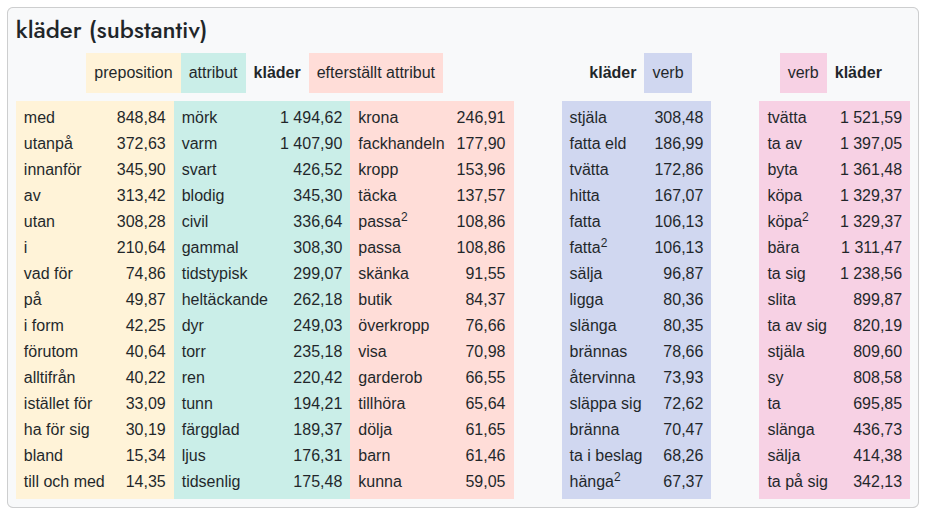The width and height of the screenshot is (926, 514).
Task: Select the phrase 'ta av sig'
Action: tap(797, 326)
